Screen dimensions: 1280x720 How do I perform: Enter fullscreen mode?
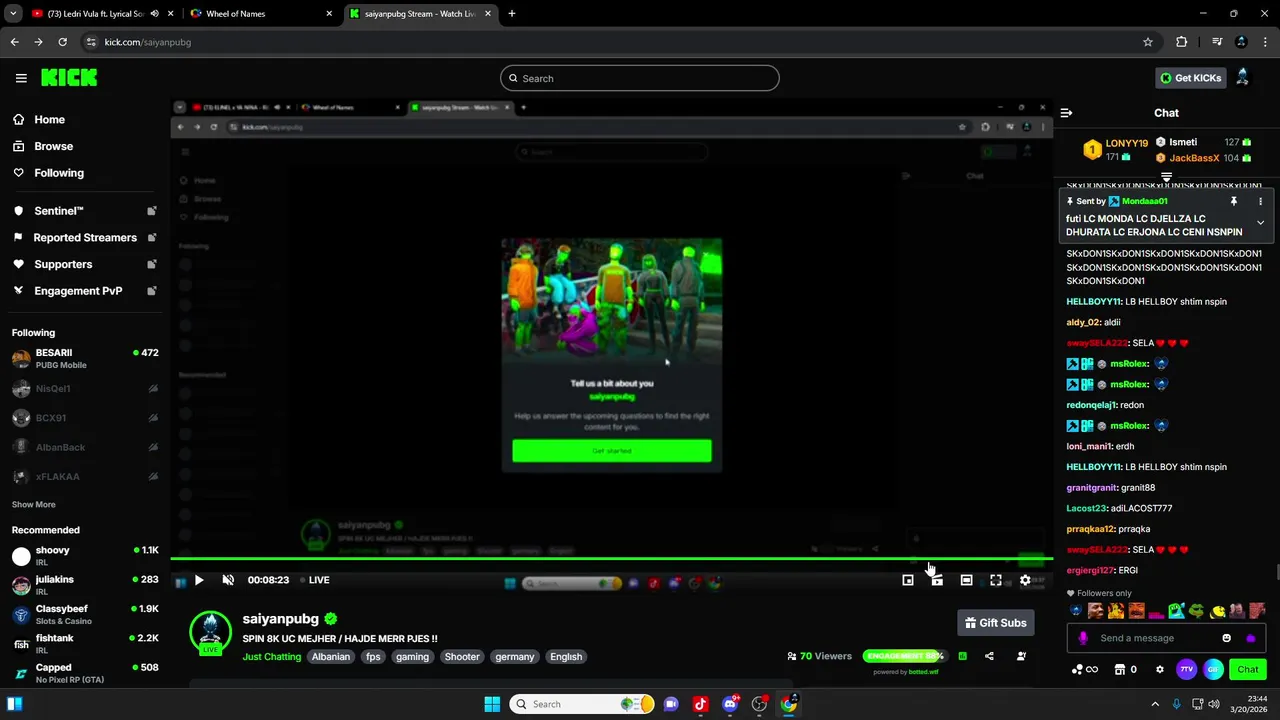[x=996, y=580]
